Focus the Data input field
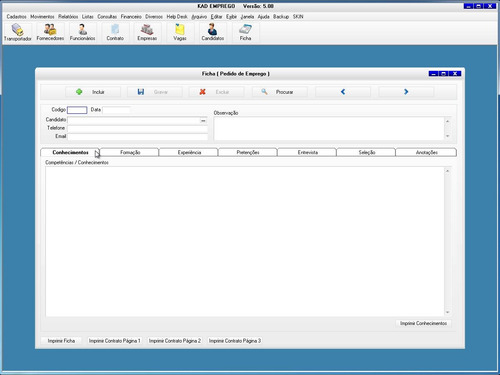 116,110
